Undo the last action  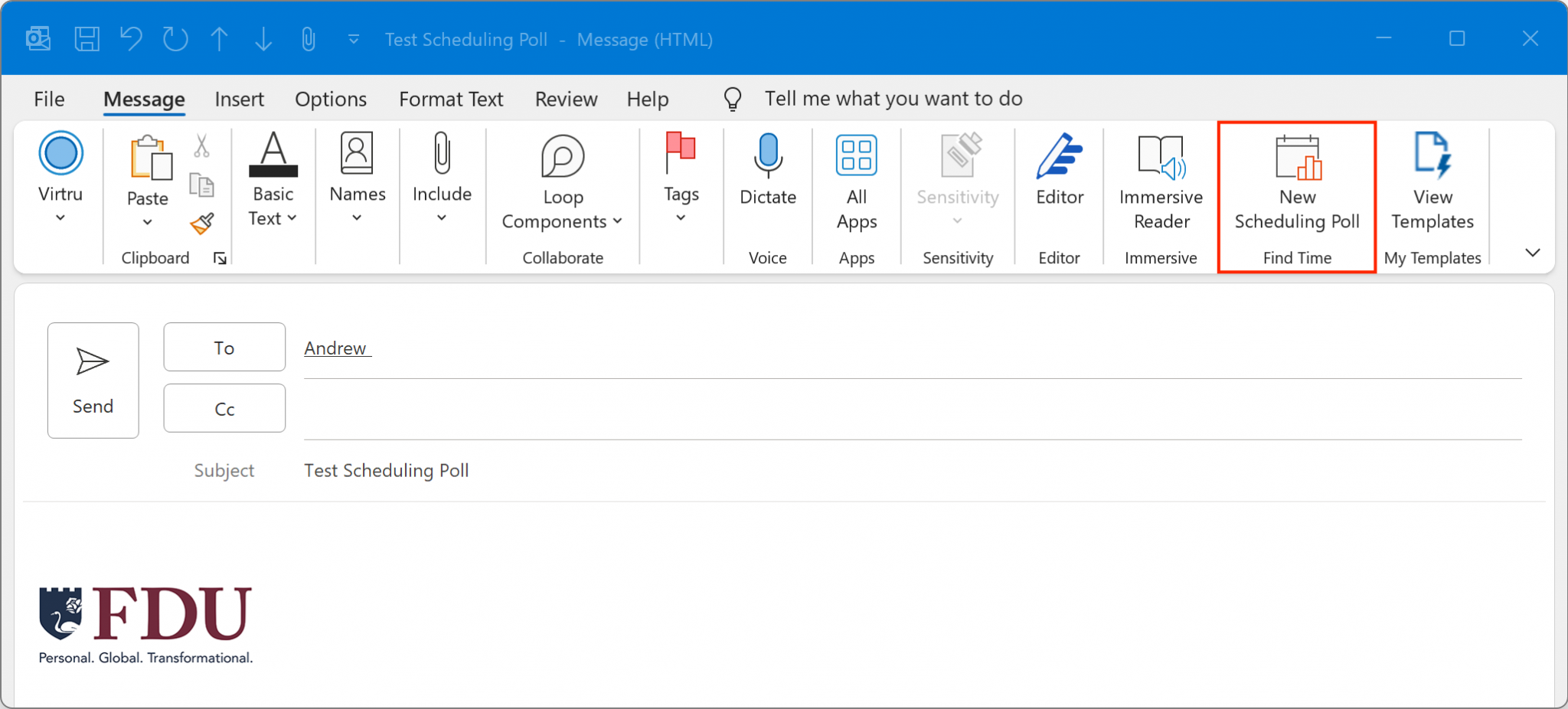pyautogui.click(x=130, y=39)
